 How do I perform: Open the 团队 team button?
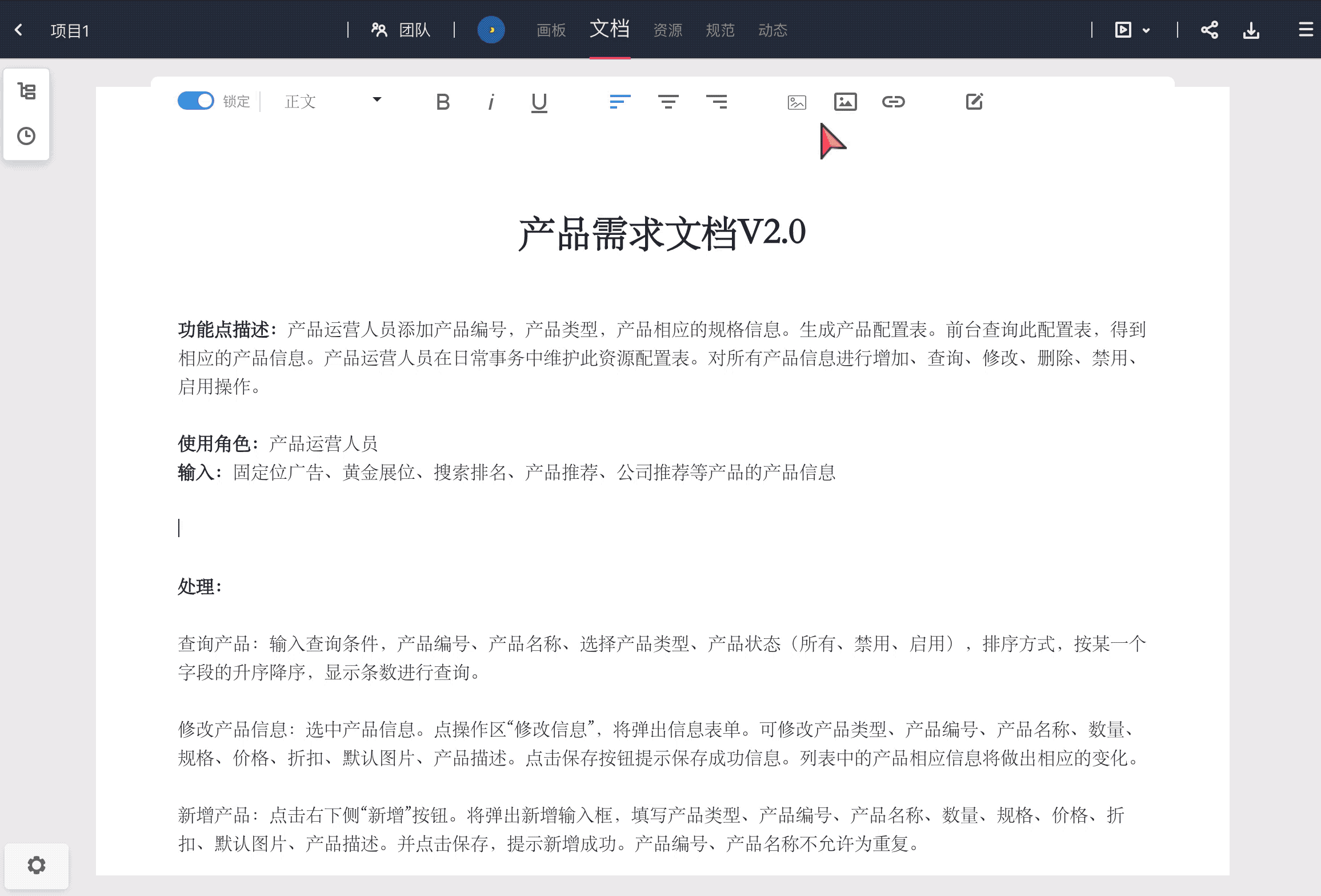click(x=401, y=30)
